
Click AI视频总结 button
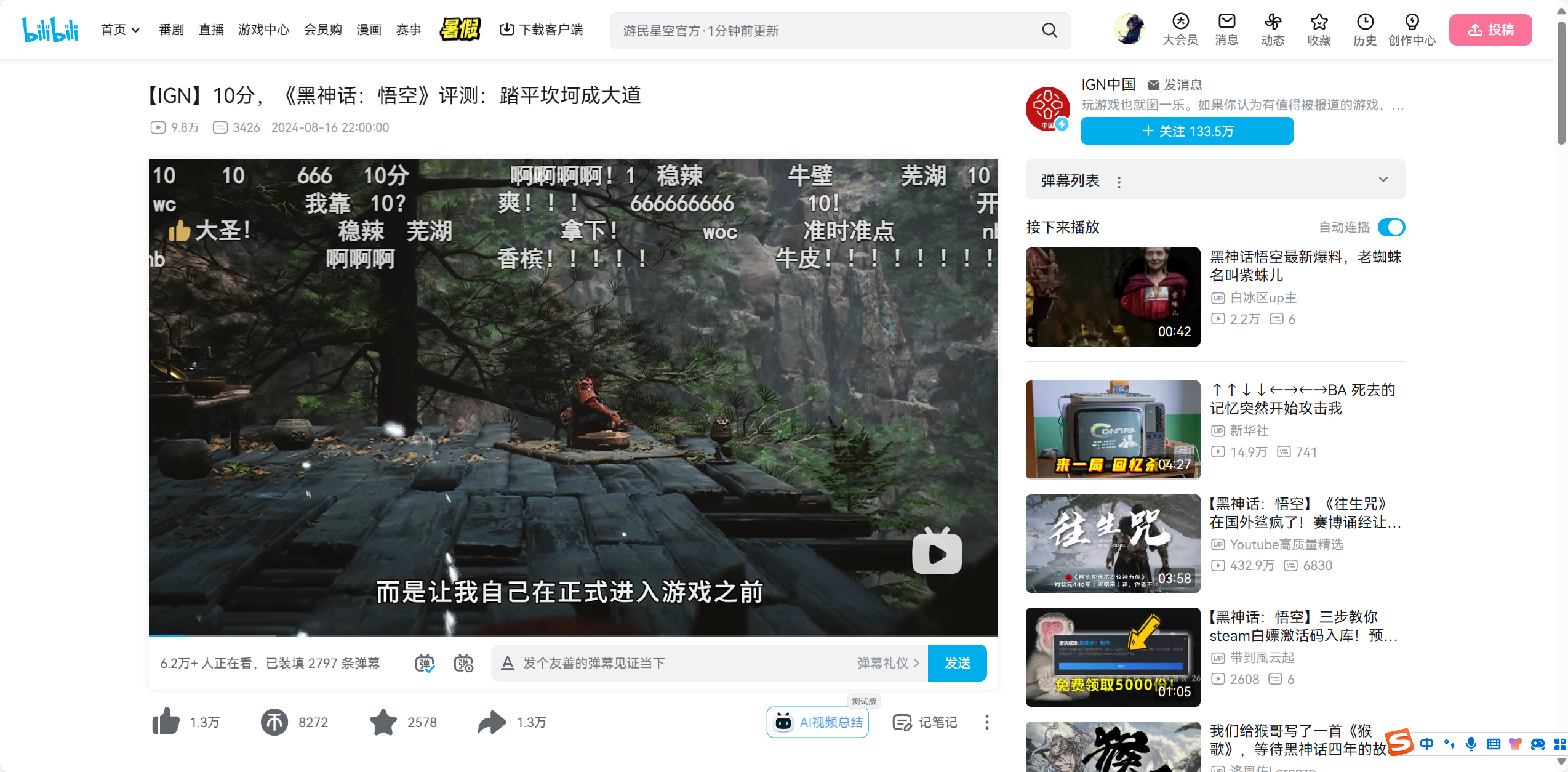point(817,722)
